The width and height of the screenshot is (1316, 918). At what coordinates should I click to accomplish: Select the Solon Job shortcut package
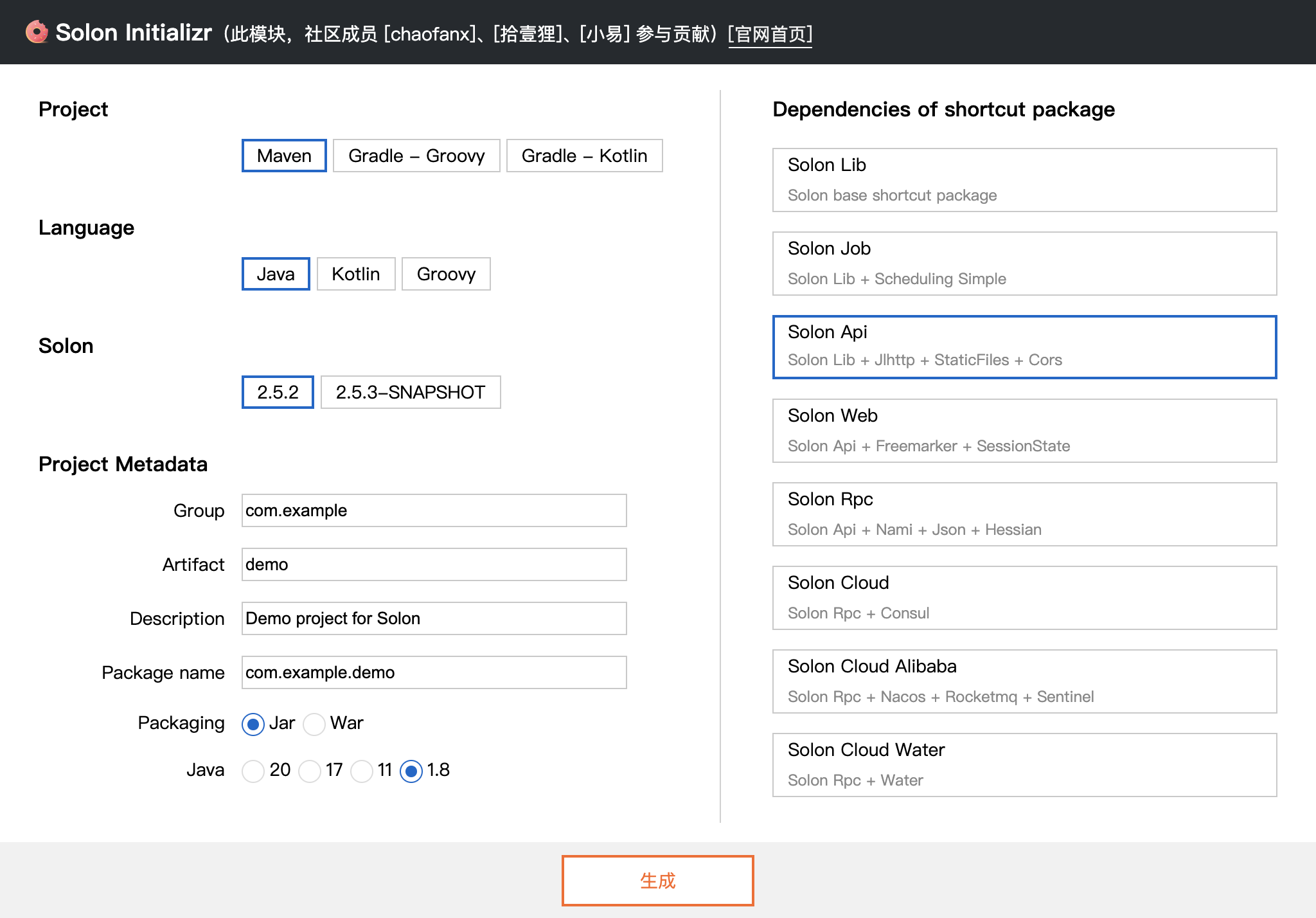tap(1024, 264)
